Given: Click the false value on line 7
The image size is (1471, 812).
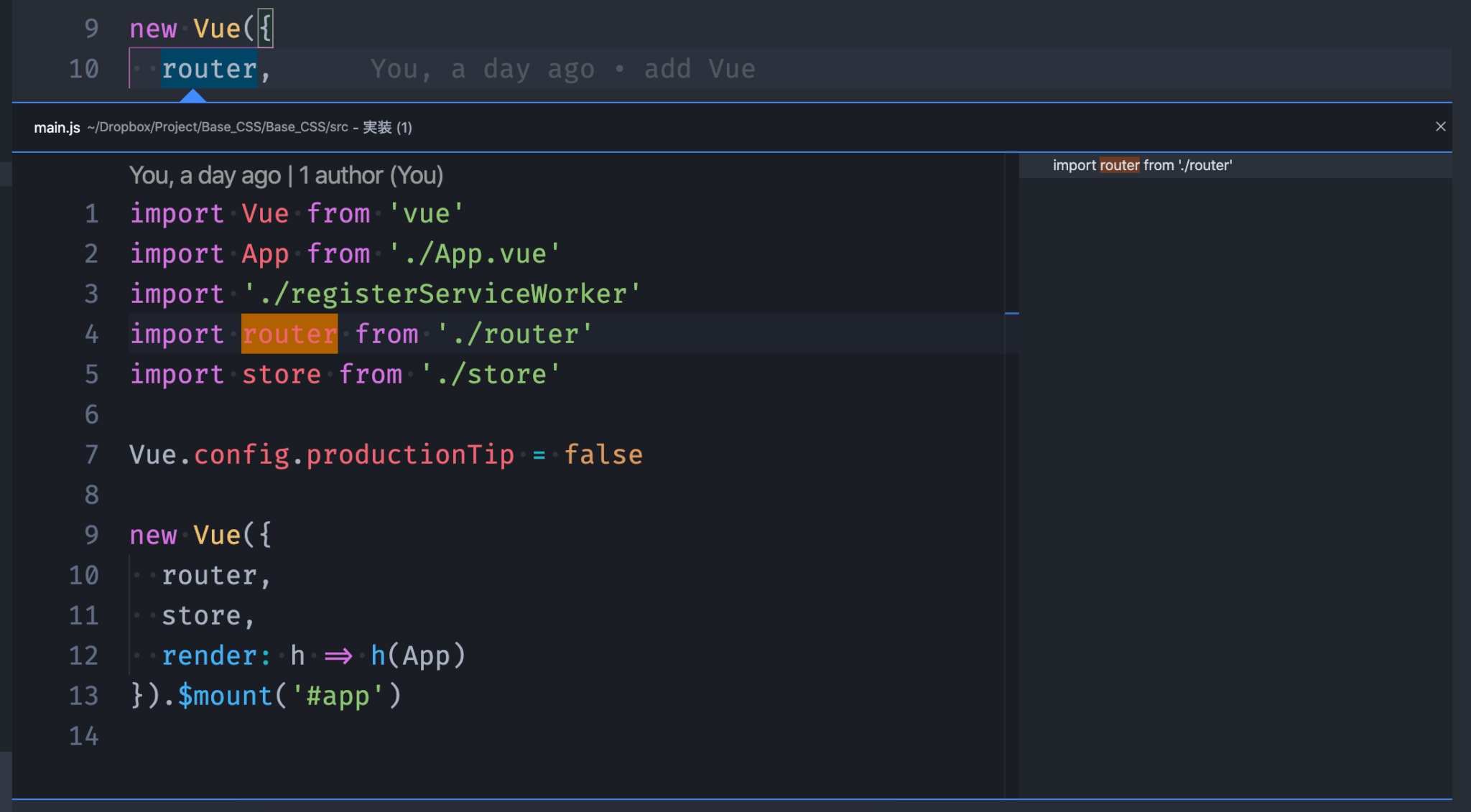Looking at the screenshot, I should click(604, 454).
